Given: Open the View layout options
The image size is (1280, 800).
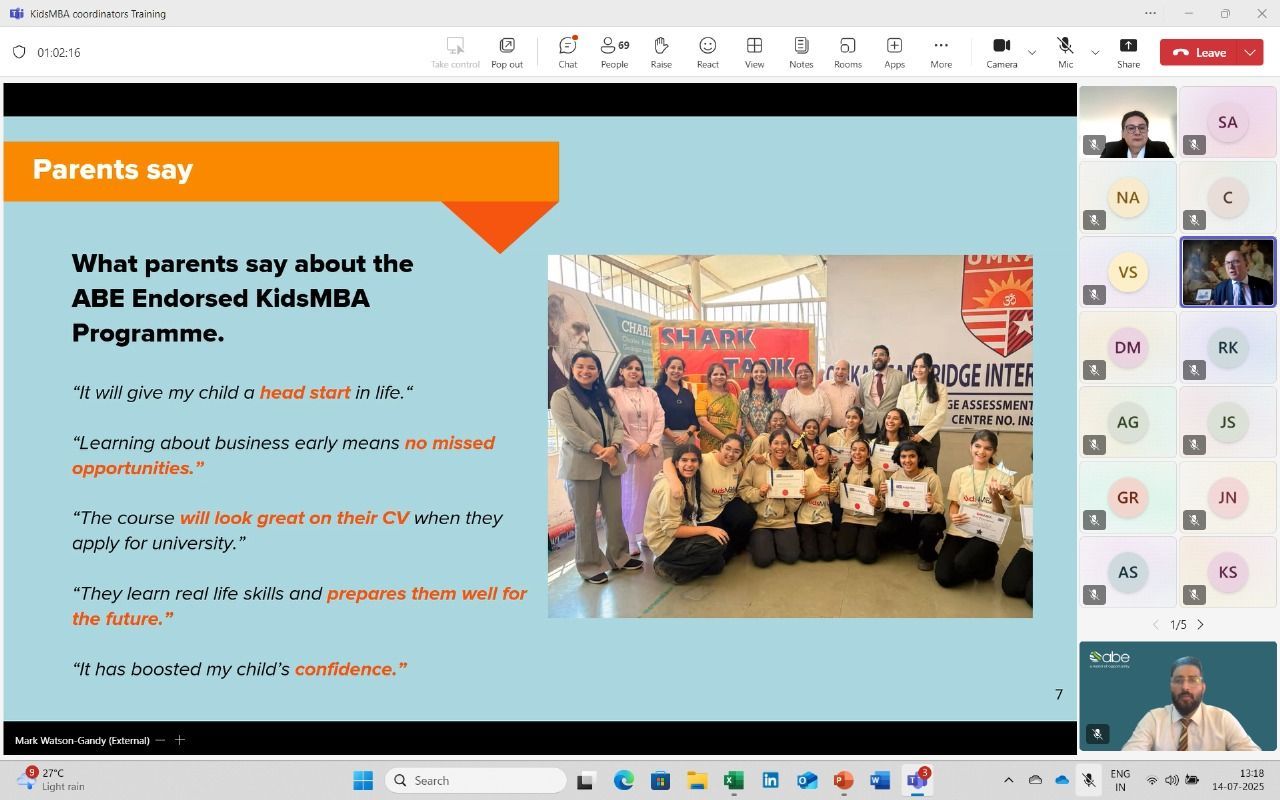Looking at the screenshot, I should (754, 52).
